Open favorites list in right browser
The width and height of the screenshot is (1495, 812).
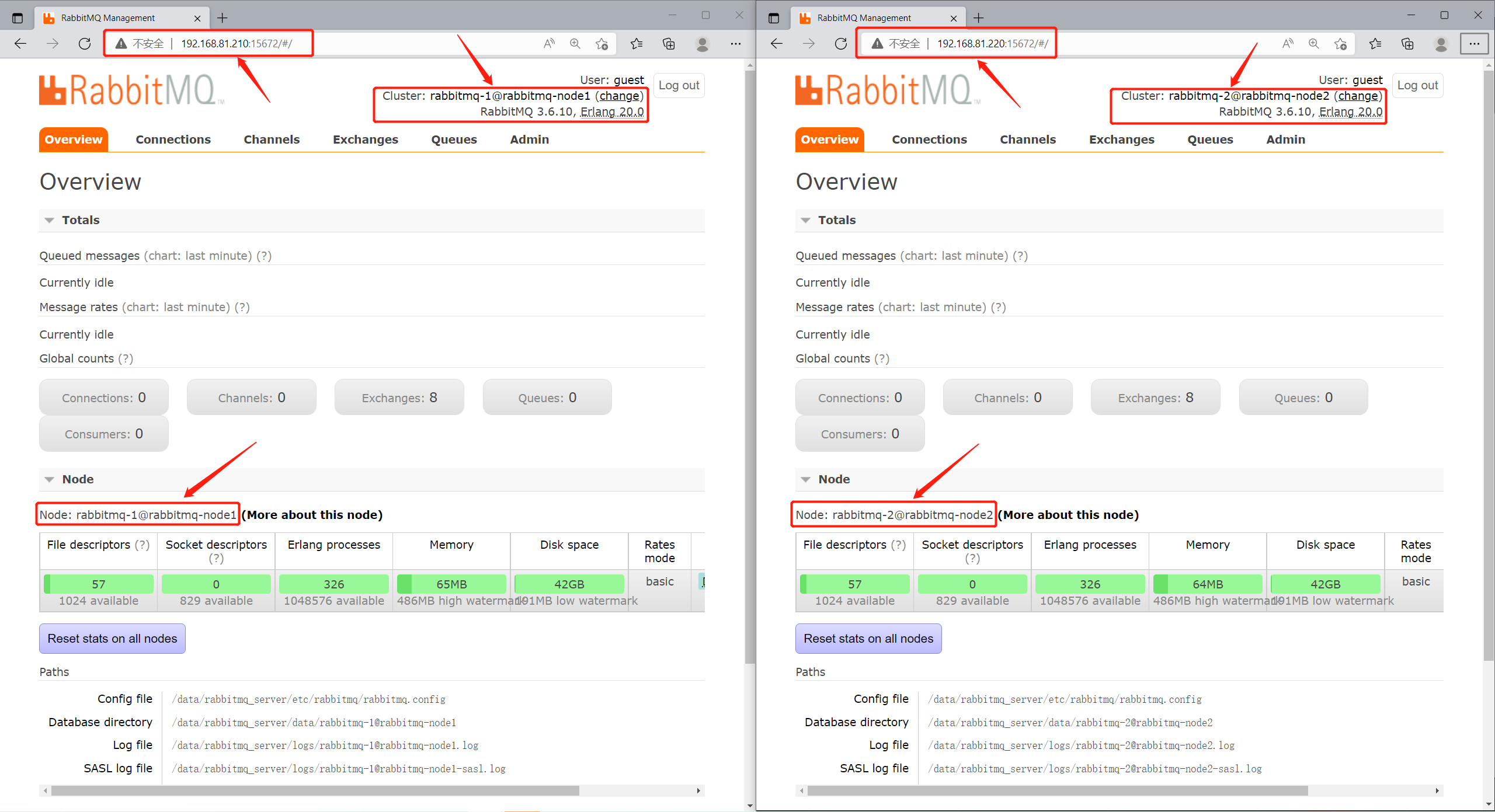point(1375,44)
